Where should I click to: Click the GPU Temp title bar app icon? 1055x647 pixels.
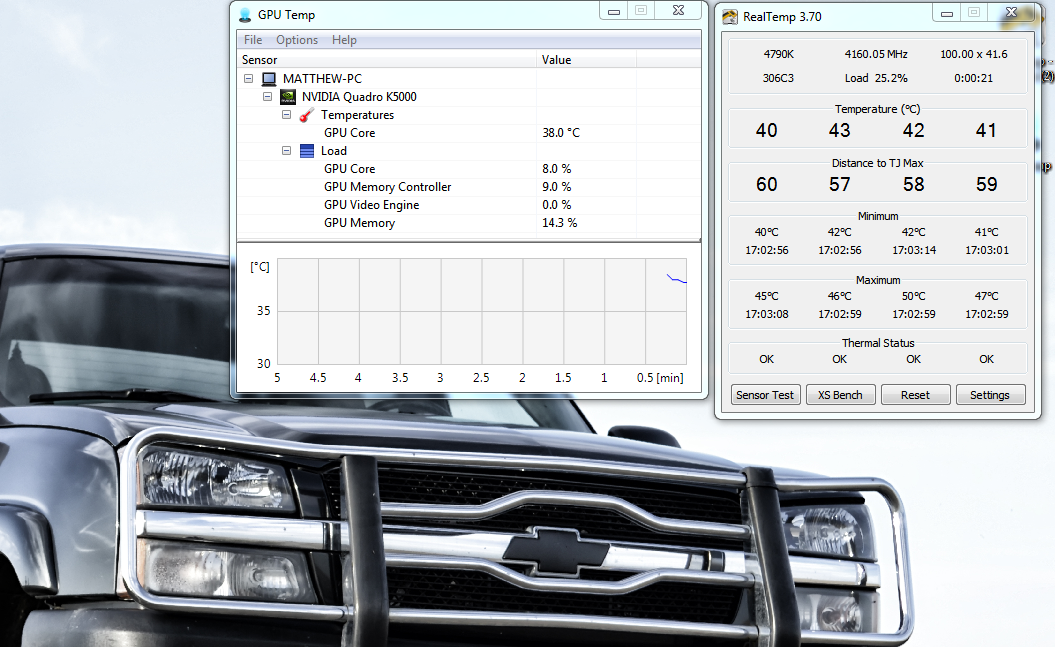coord(245,15)
